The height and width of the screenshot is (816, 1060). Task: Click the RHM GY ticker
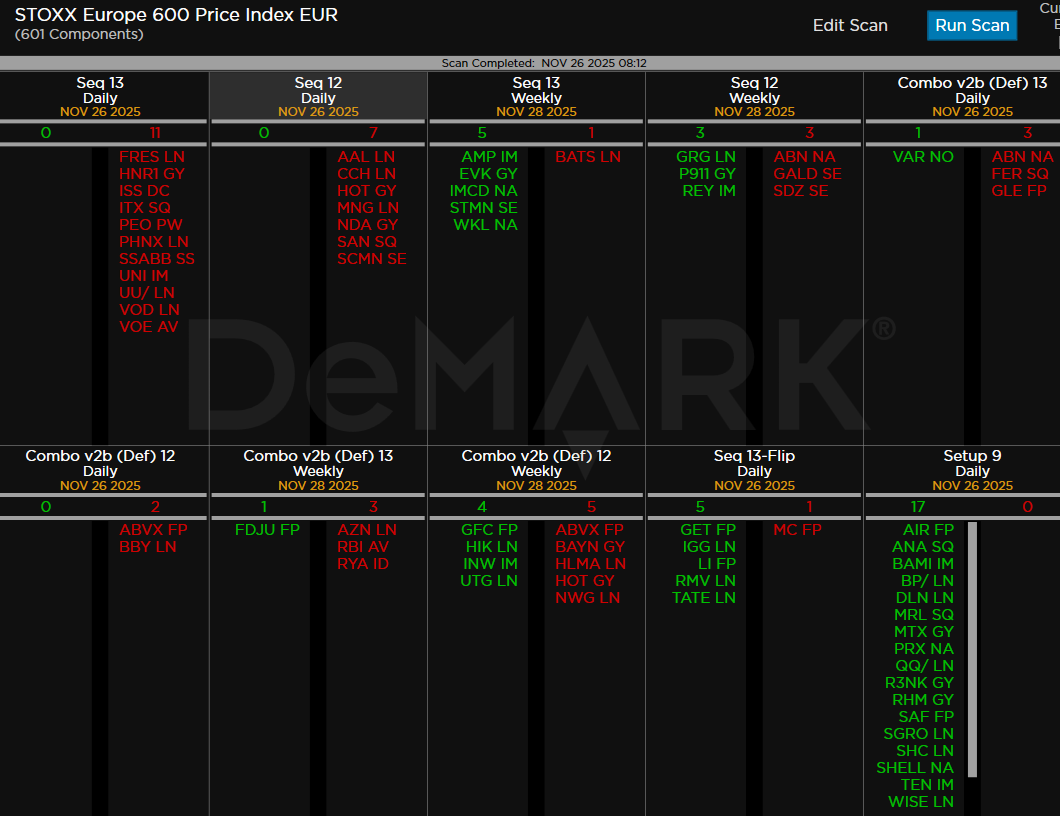pyautogui.click(x=923, y=700)
